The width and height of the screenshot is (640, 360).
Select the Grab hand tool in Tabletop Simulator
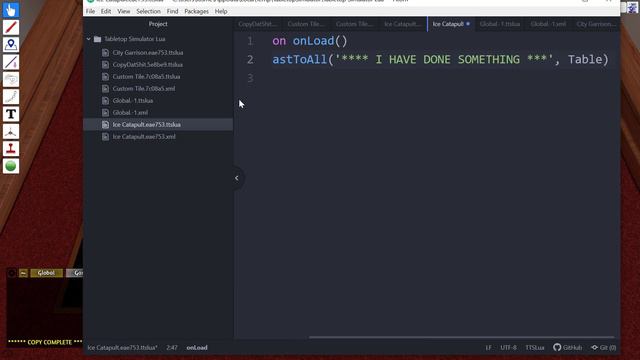point(11,10)
